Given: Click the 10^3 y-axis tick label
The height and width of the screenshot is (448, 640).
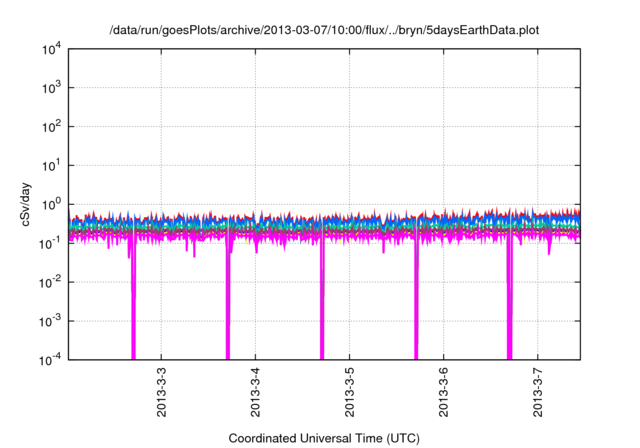Looking at the screenshot, I should click(x=51, y=87).
